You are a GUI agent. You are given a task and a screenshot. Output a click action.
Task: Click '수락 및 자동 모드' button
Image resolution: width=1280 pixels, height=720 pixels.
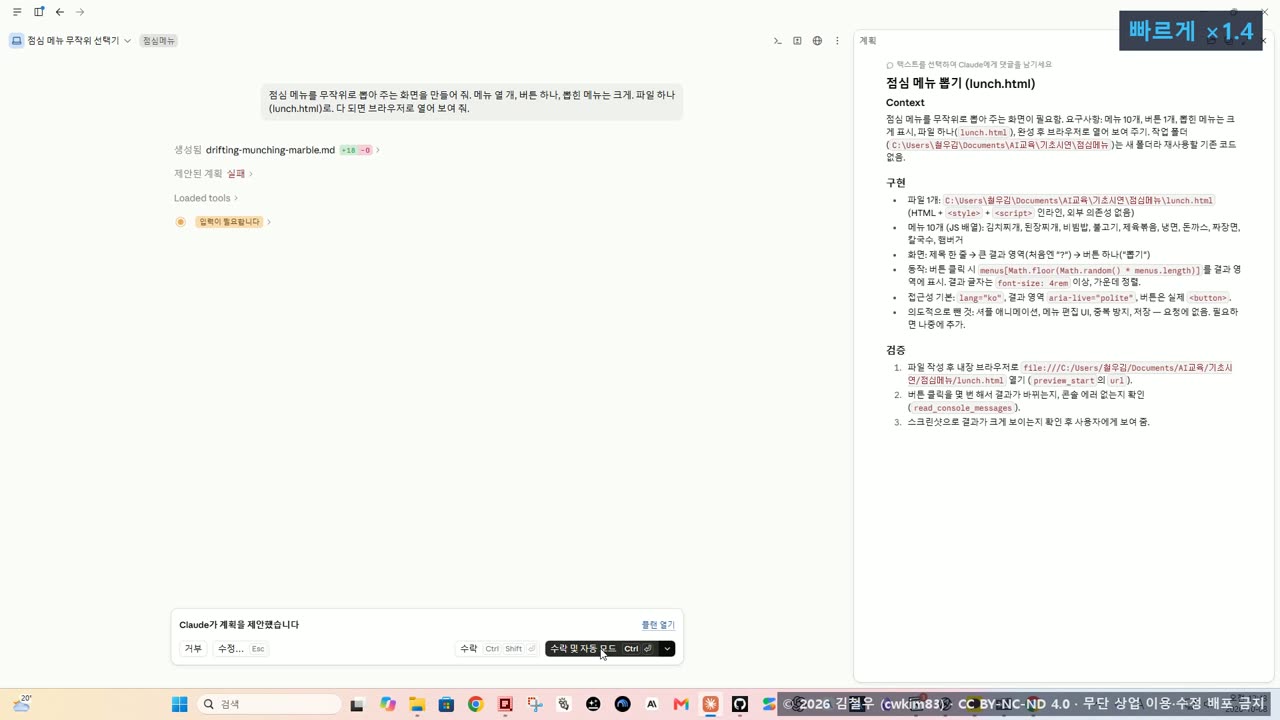(x=602, y=649)
